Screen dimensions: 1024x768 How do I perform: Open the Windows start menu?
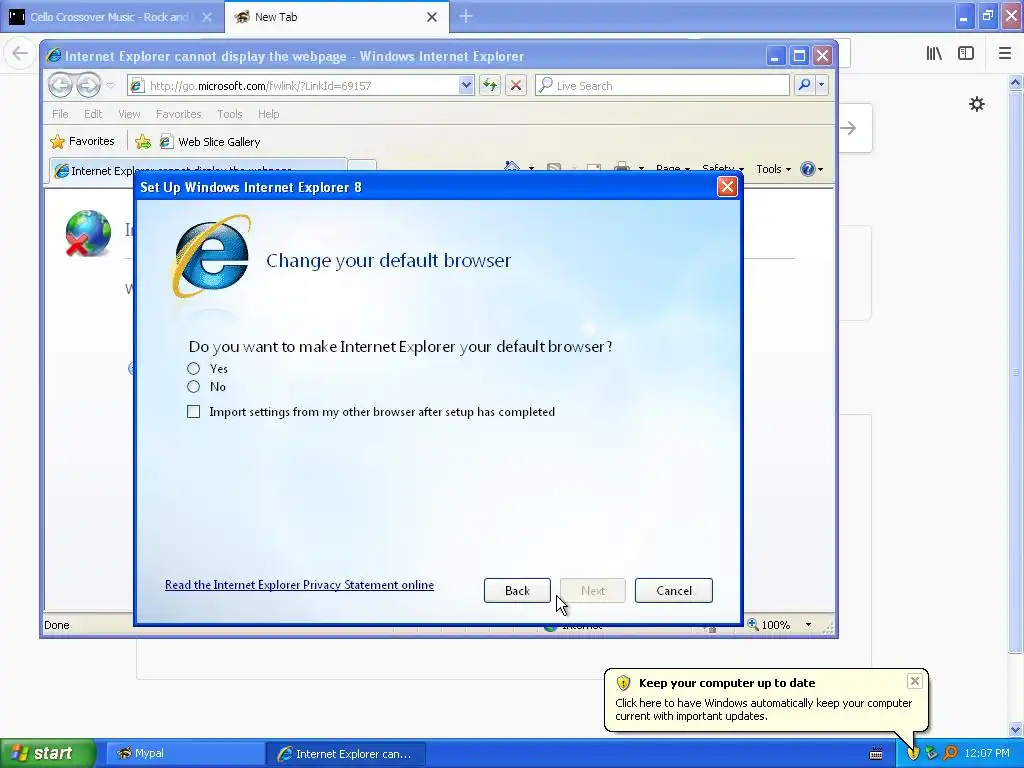[x=48, y=753]
